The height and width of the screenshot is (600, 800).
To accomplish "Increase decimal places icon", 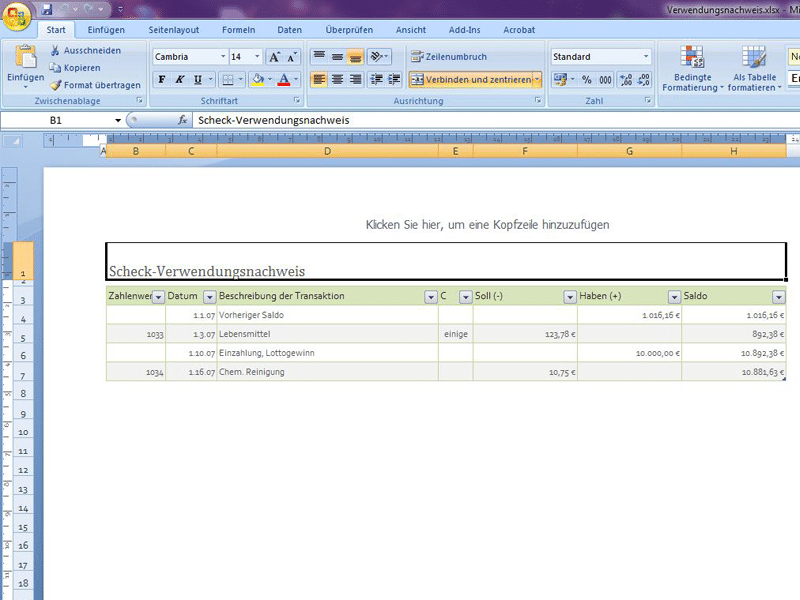I will point(626,80).
